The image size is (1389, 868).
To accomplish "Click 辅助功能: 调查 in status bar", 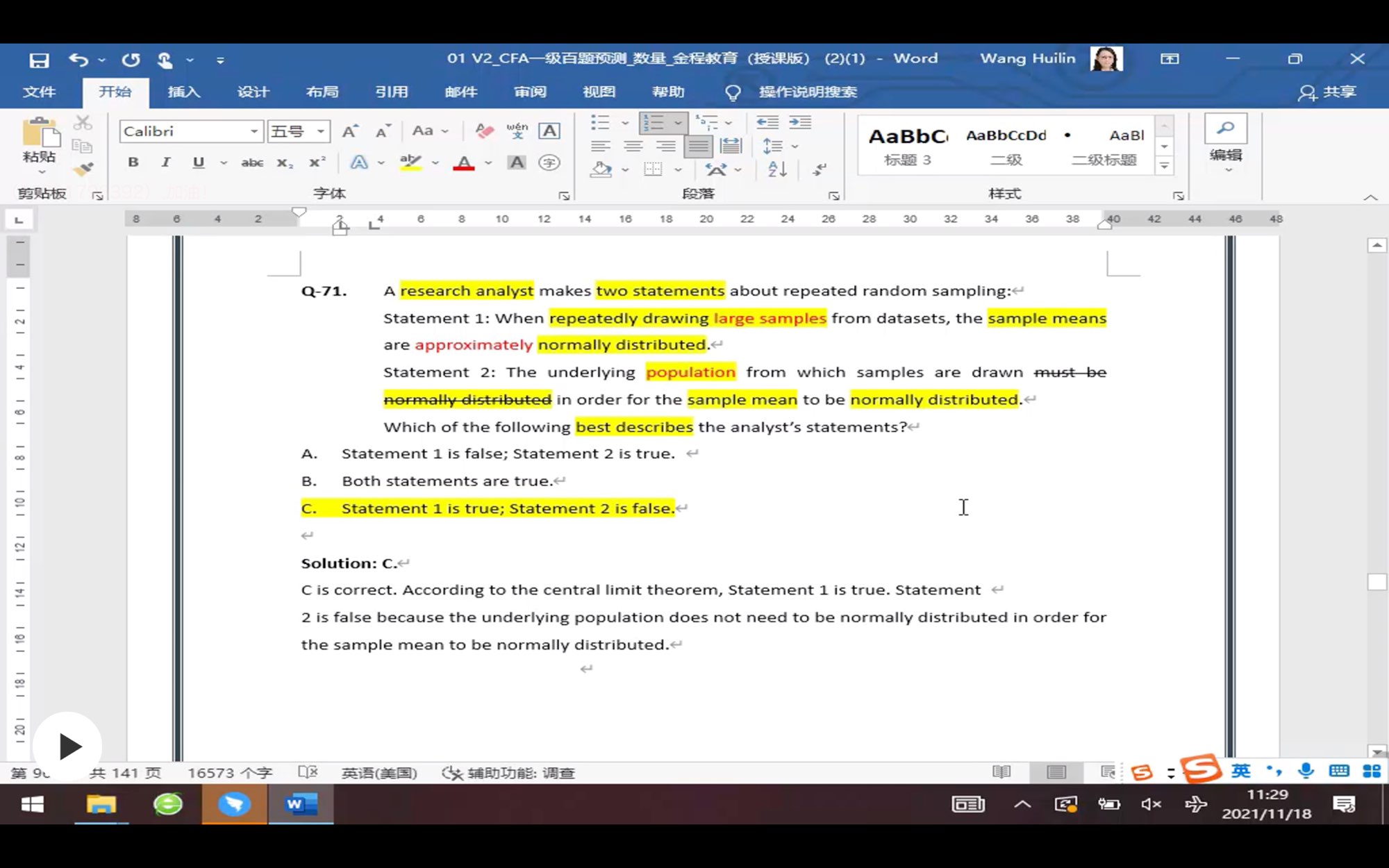I will coord(509,773).
